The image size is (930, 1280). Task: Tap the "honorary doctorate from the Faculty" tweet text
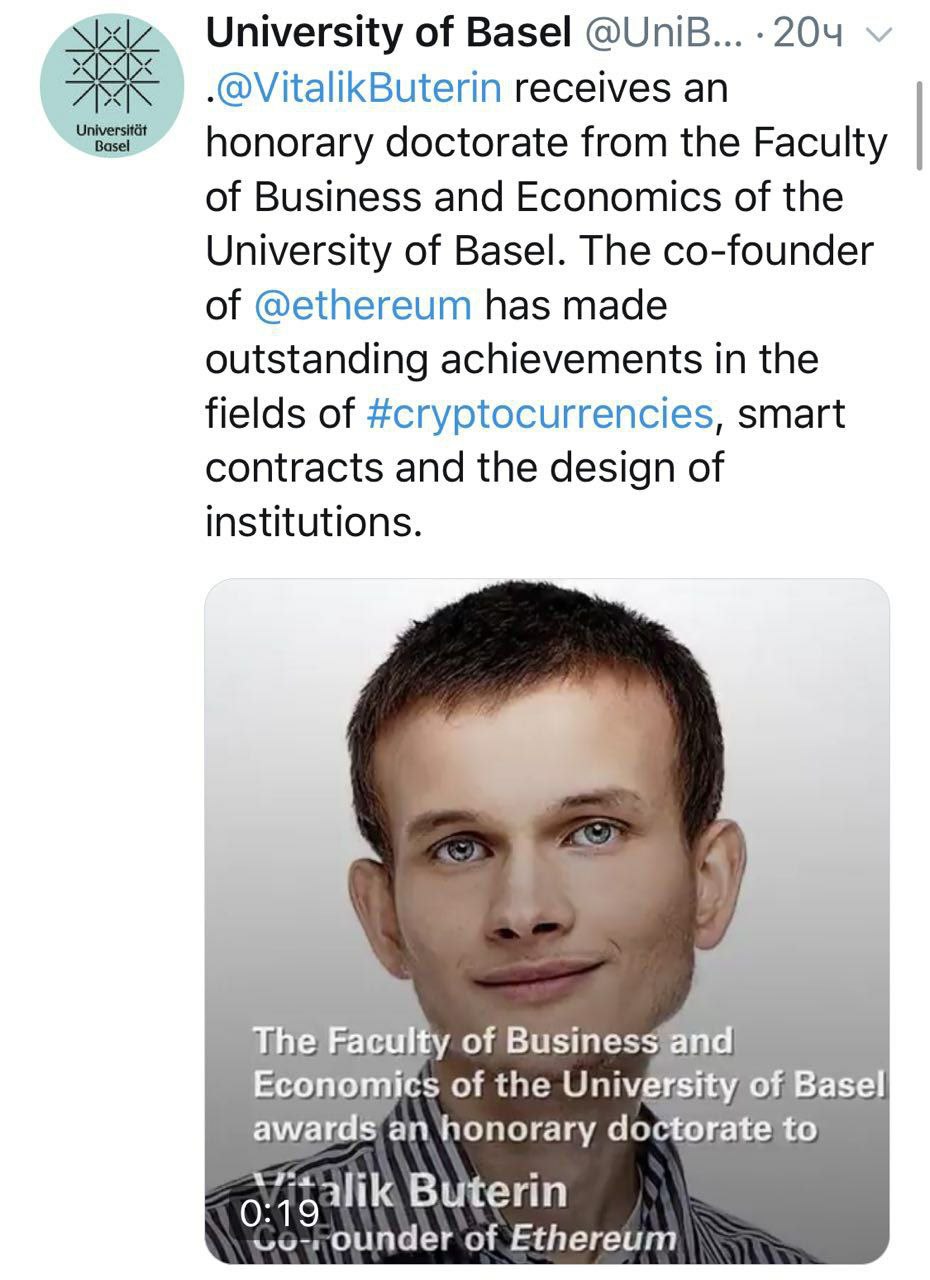(546, 142)
